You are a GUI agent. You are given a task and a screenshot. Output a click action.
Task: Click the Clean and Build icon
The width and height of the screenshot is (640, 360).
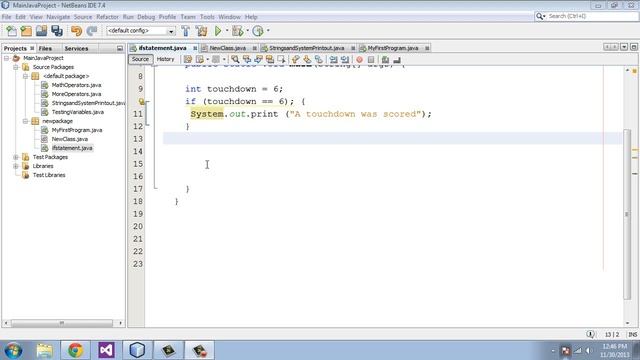coord(201,31)
